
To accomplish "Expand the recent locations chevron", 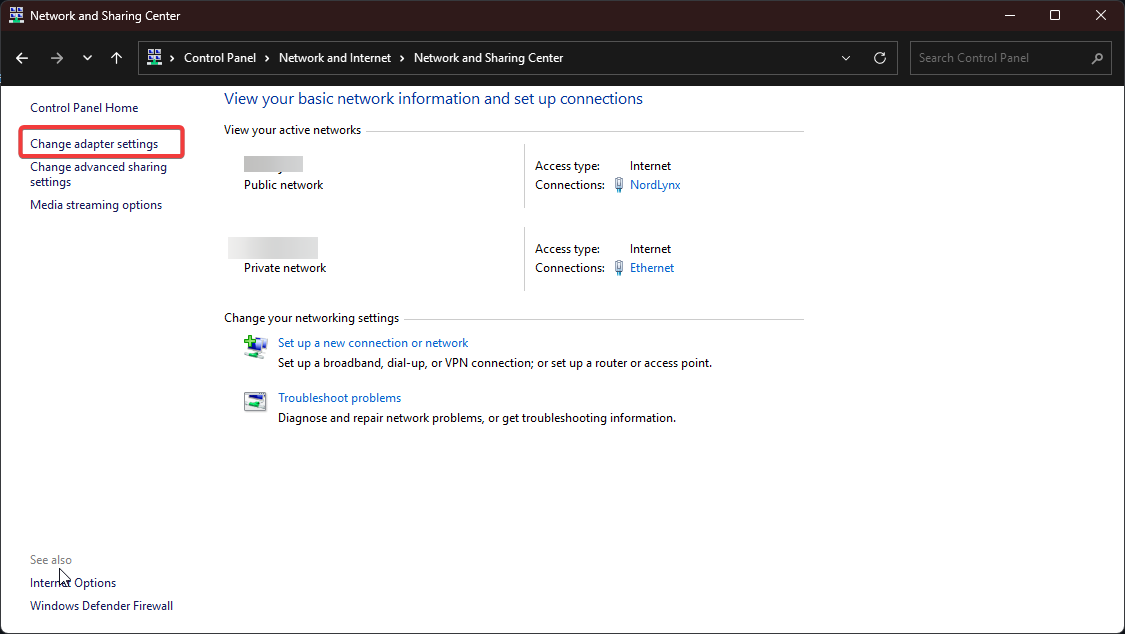I will click(x=87, y=58).
